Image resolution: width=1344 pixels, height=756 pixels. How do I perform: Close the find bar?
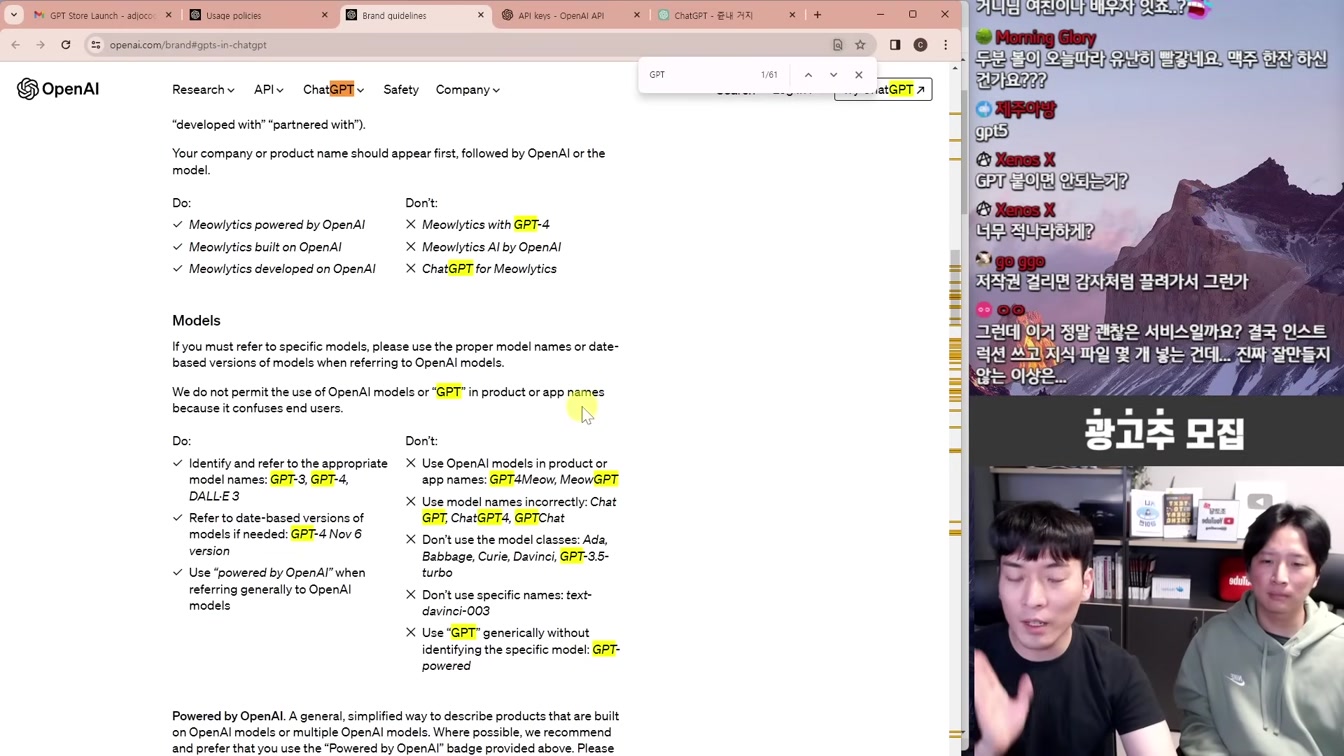[x=858, y=75]
